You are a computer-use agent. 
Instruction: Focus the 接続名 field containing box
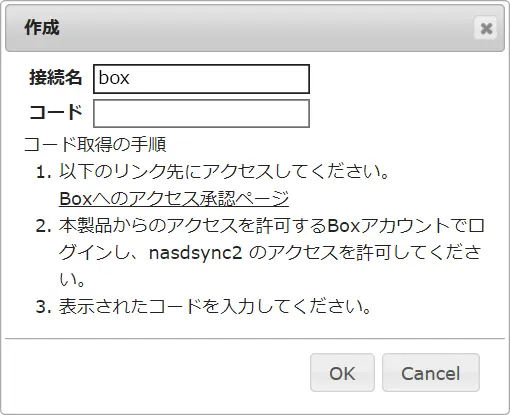pos(201,79)
